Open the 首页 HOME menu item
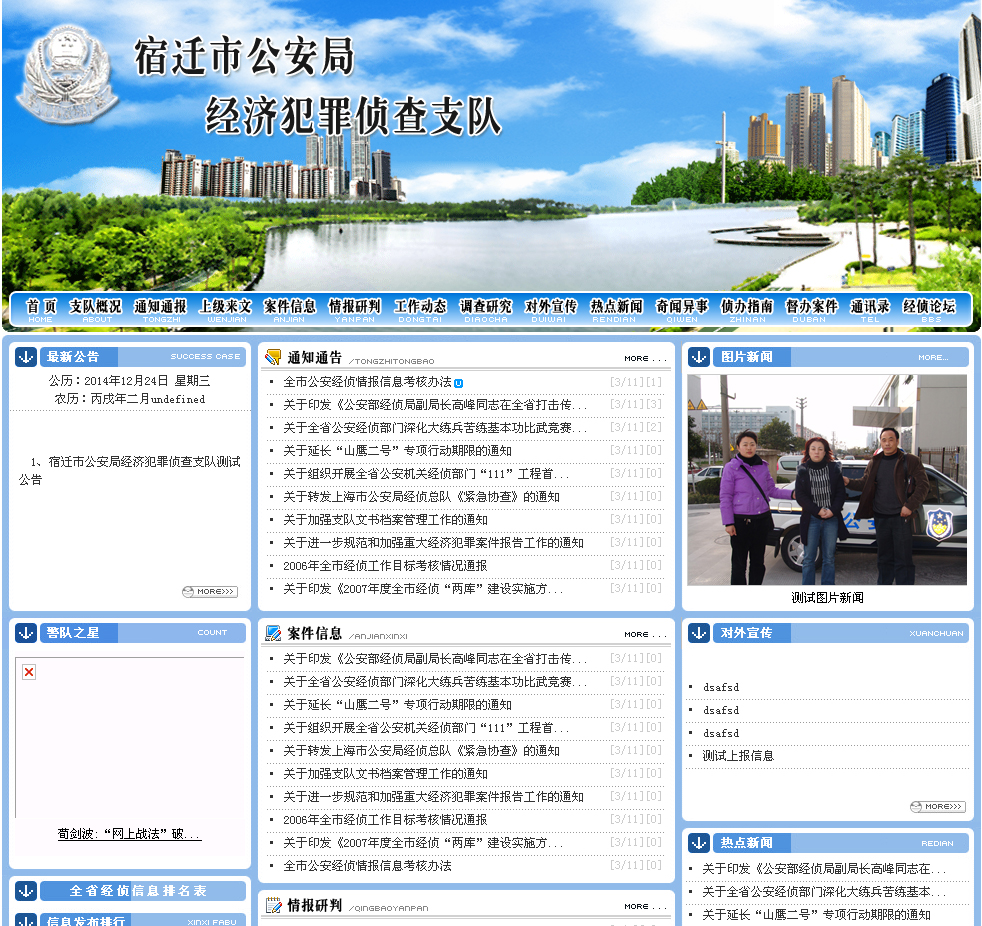This screenshot has height=926, width=982. 41,311
